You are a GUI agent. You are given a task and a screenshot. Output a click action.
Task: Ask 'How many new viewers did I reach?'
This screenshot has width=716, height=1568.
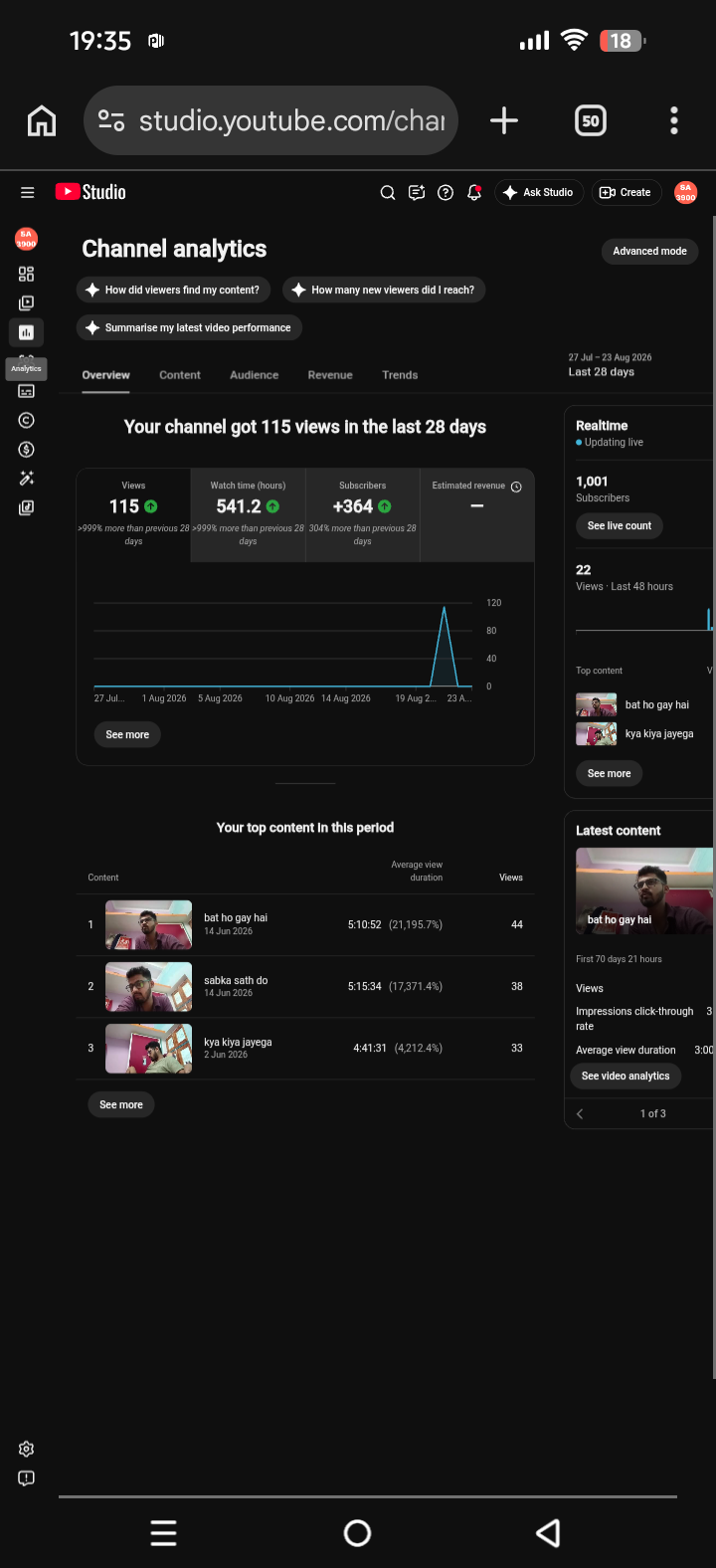(x=384, y=290)
